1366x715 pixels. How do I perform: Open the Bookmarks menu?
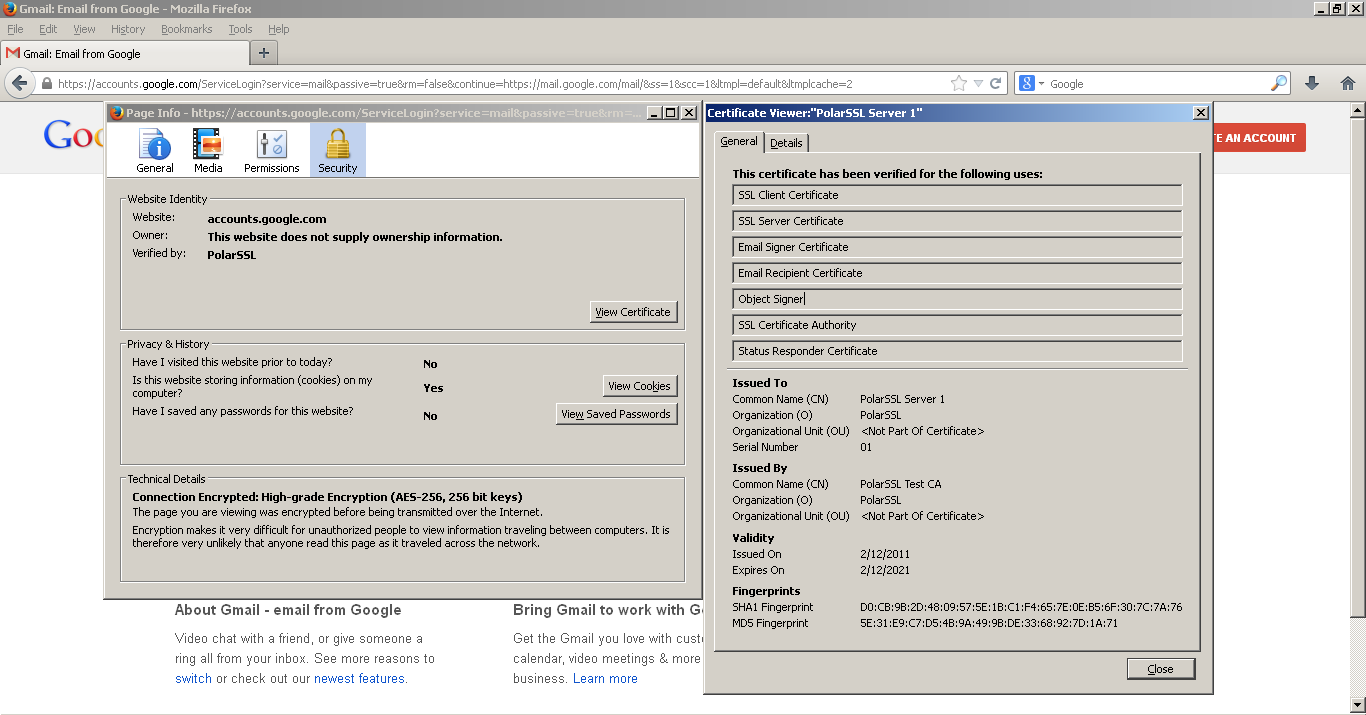187,29
